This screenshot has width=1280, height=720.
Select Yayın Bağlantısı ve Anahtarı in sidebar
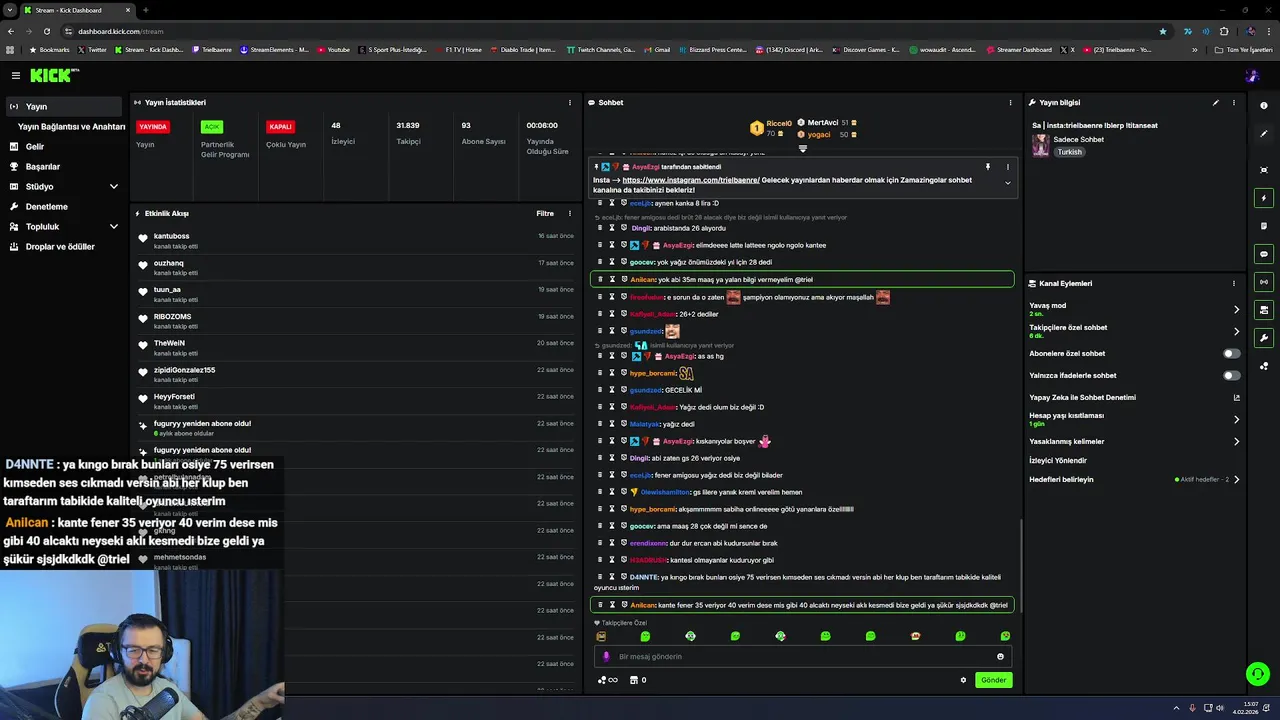click(x=71, y=127)
